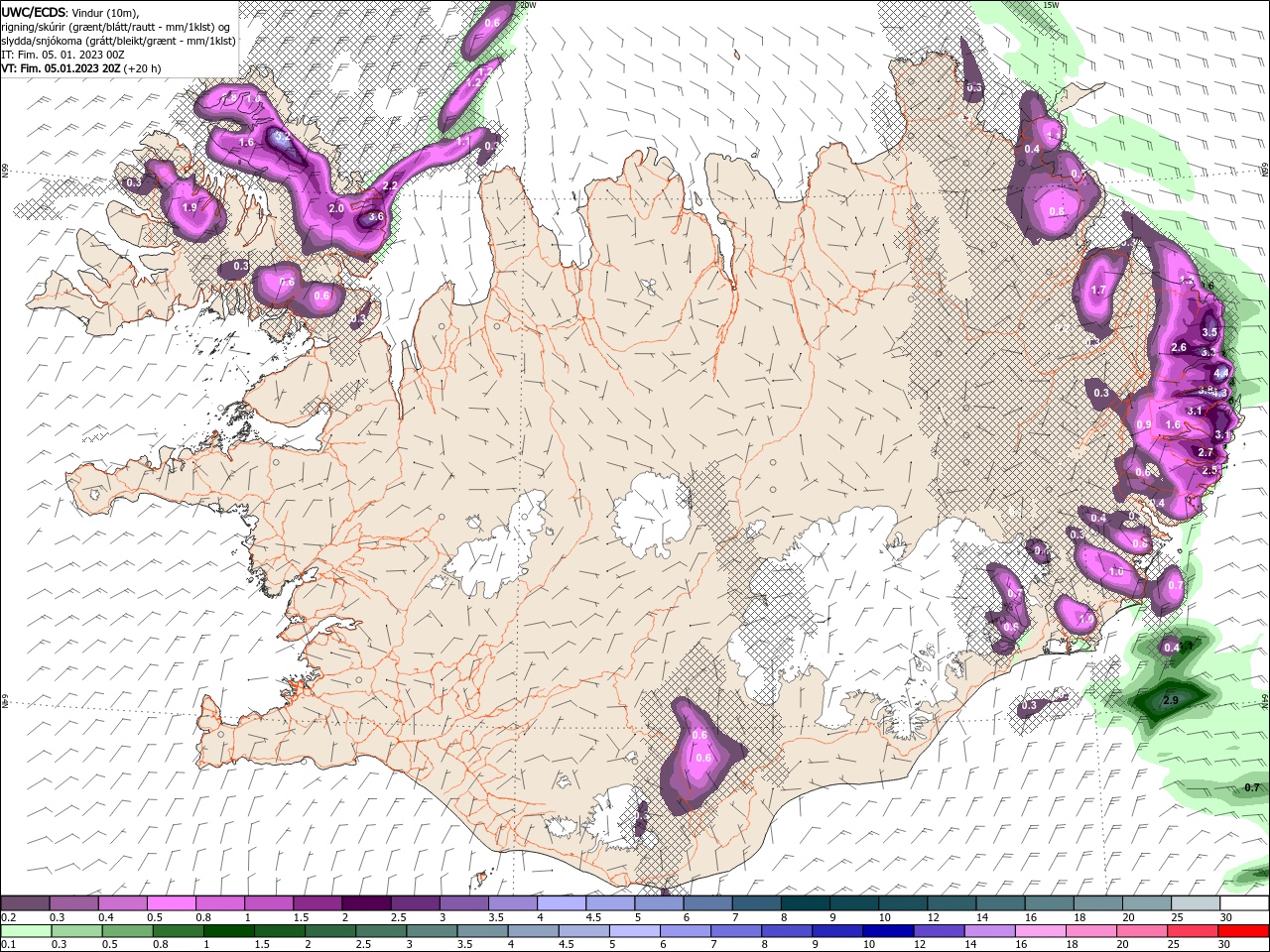Click the 3.2 snowfall value in the northwest

pyautogui.click(x=282, y=136)
